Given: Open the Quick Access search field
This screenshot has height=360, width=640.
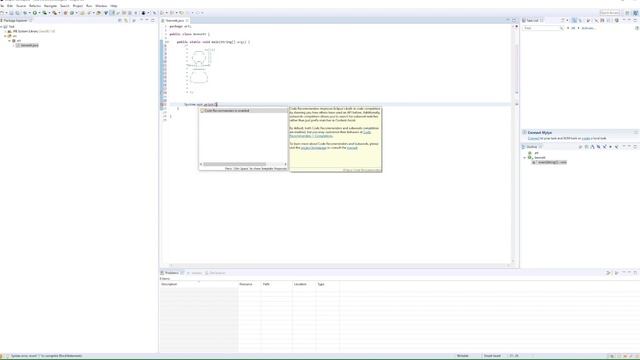Looking at the screenshot, I should coord(610,13).
